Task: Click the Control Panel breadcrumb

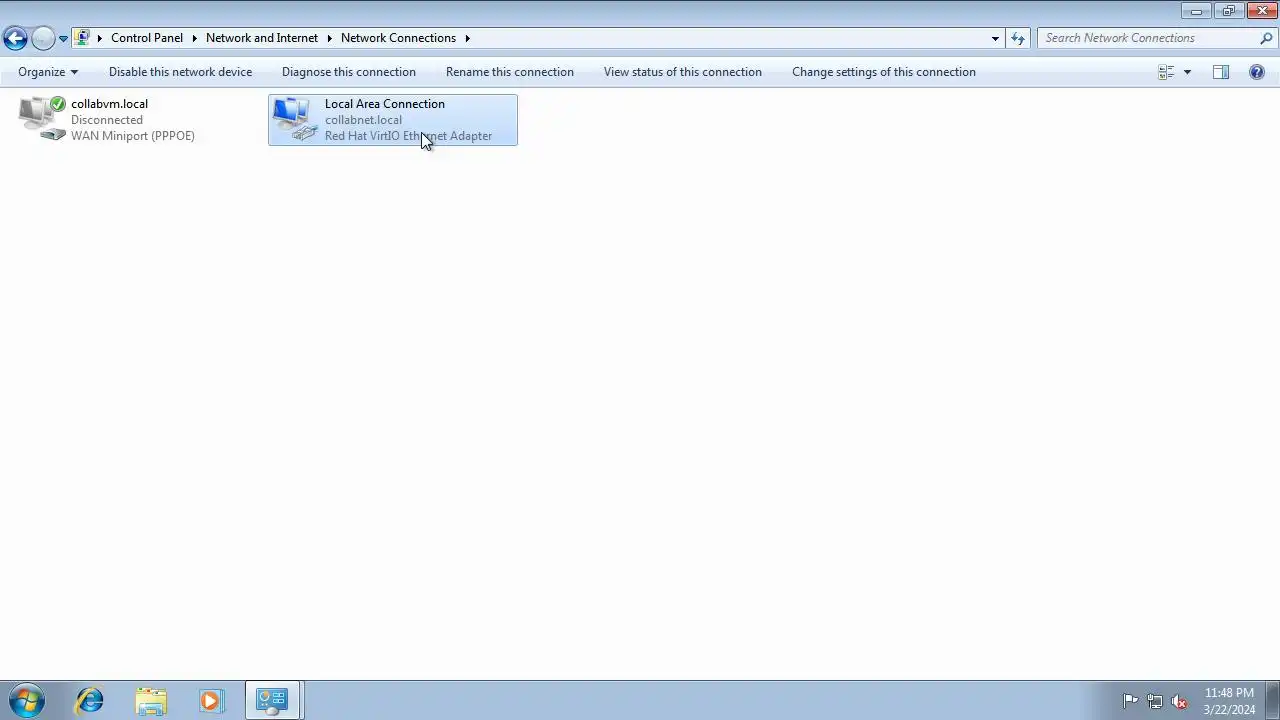Action: (147, 38)
